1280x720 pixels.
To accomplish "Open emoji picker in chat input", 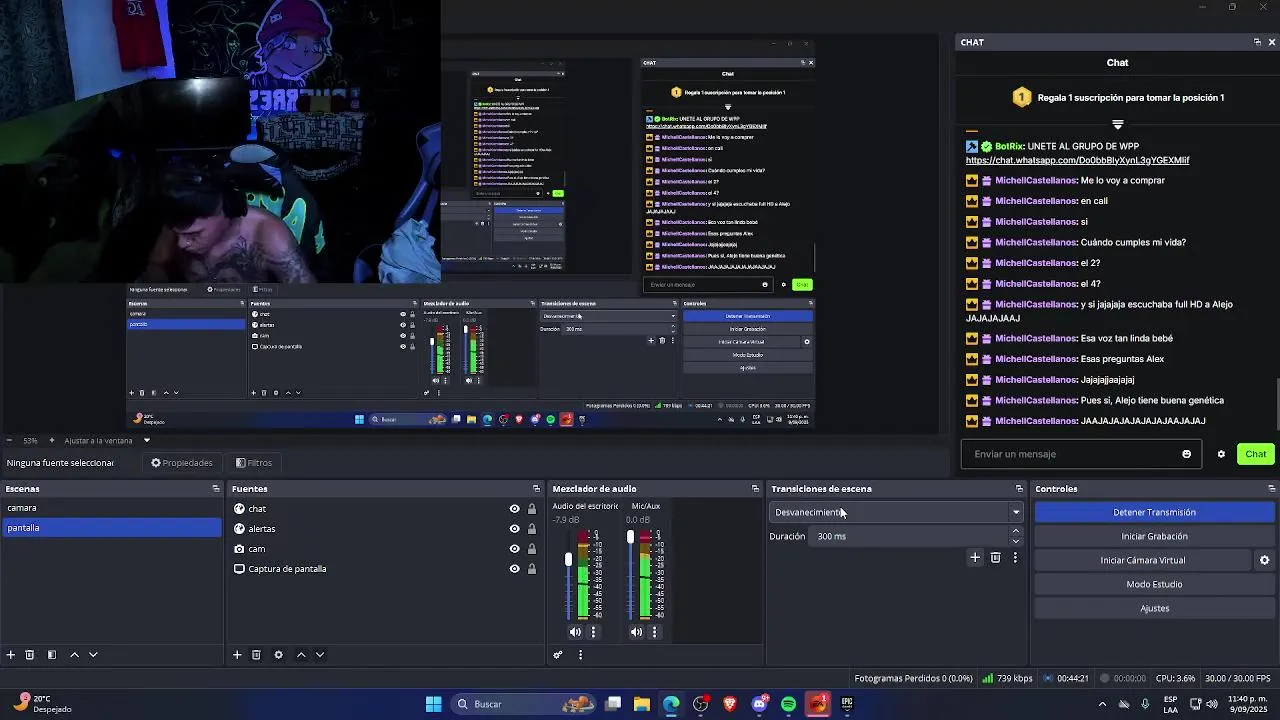I will 1187,454.
